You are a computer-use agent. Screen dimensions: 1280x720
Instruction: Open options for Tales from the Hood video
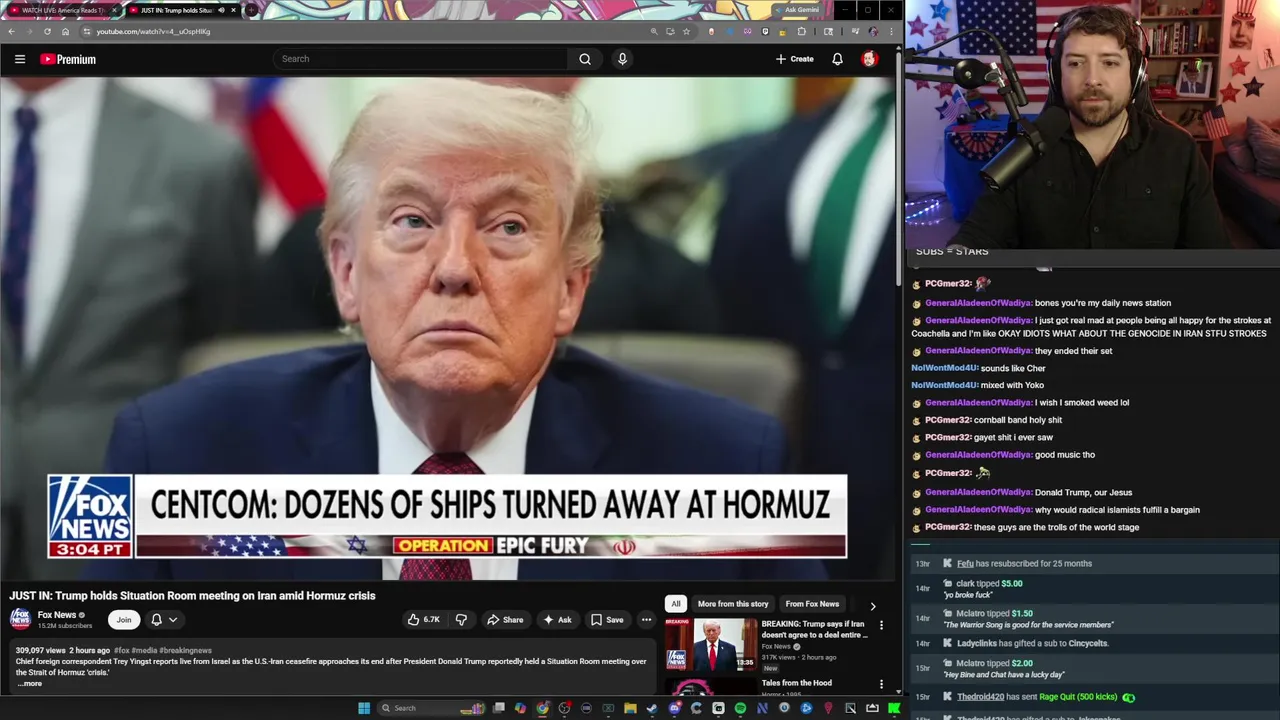point(881,685)
